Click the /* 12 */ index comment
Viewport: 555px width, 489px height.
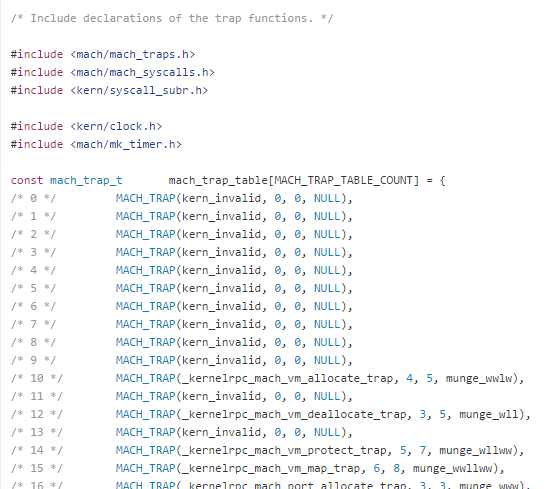(x=37, y=414)
